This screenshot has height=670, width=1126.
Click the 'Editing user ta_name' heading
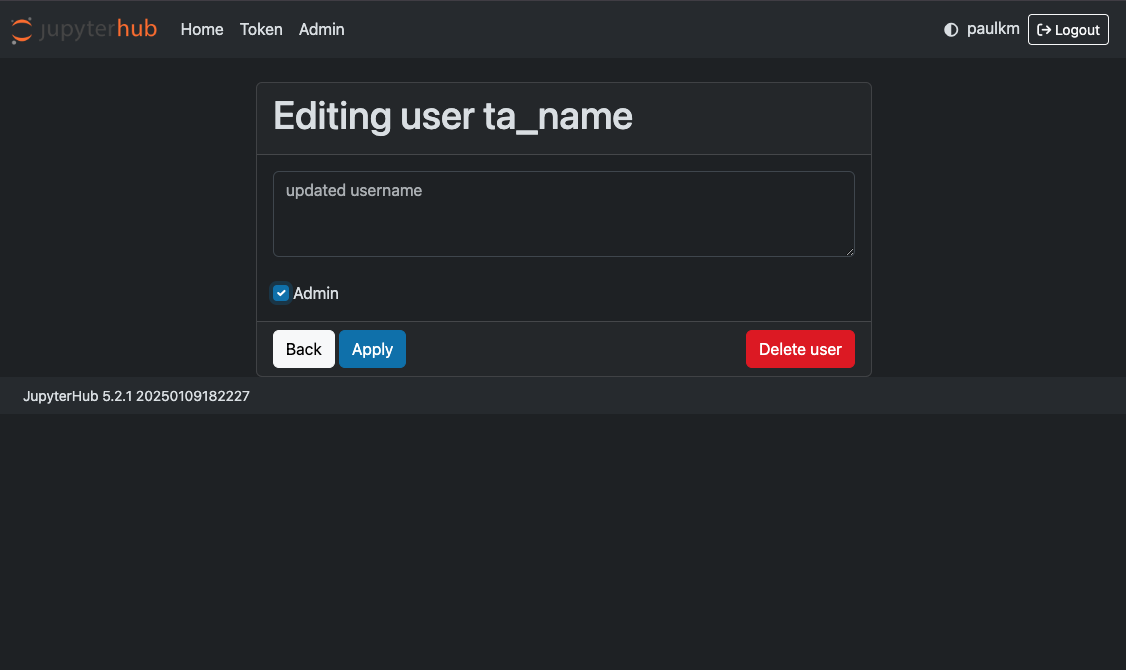point(452,116)
